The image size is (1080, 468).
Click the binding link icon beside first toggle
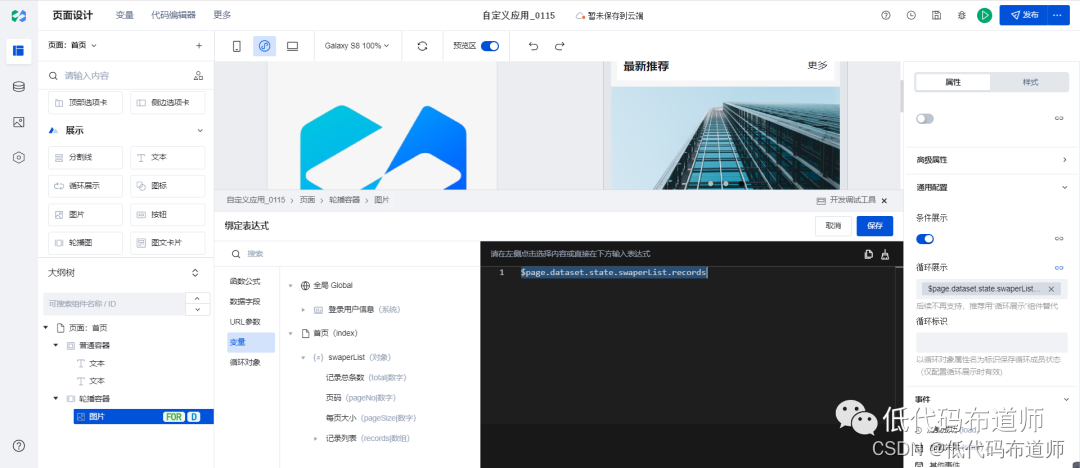tap(1059, 119)
